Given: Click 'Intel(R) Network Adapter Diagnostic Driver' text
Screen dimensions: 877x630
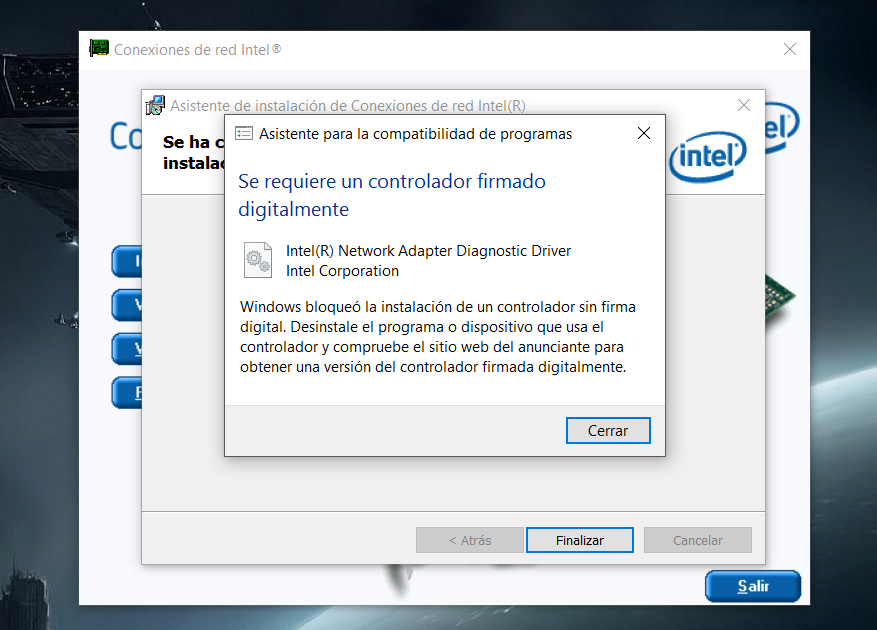Looking at the screenshot, I should point(428,251).
